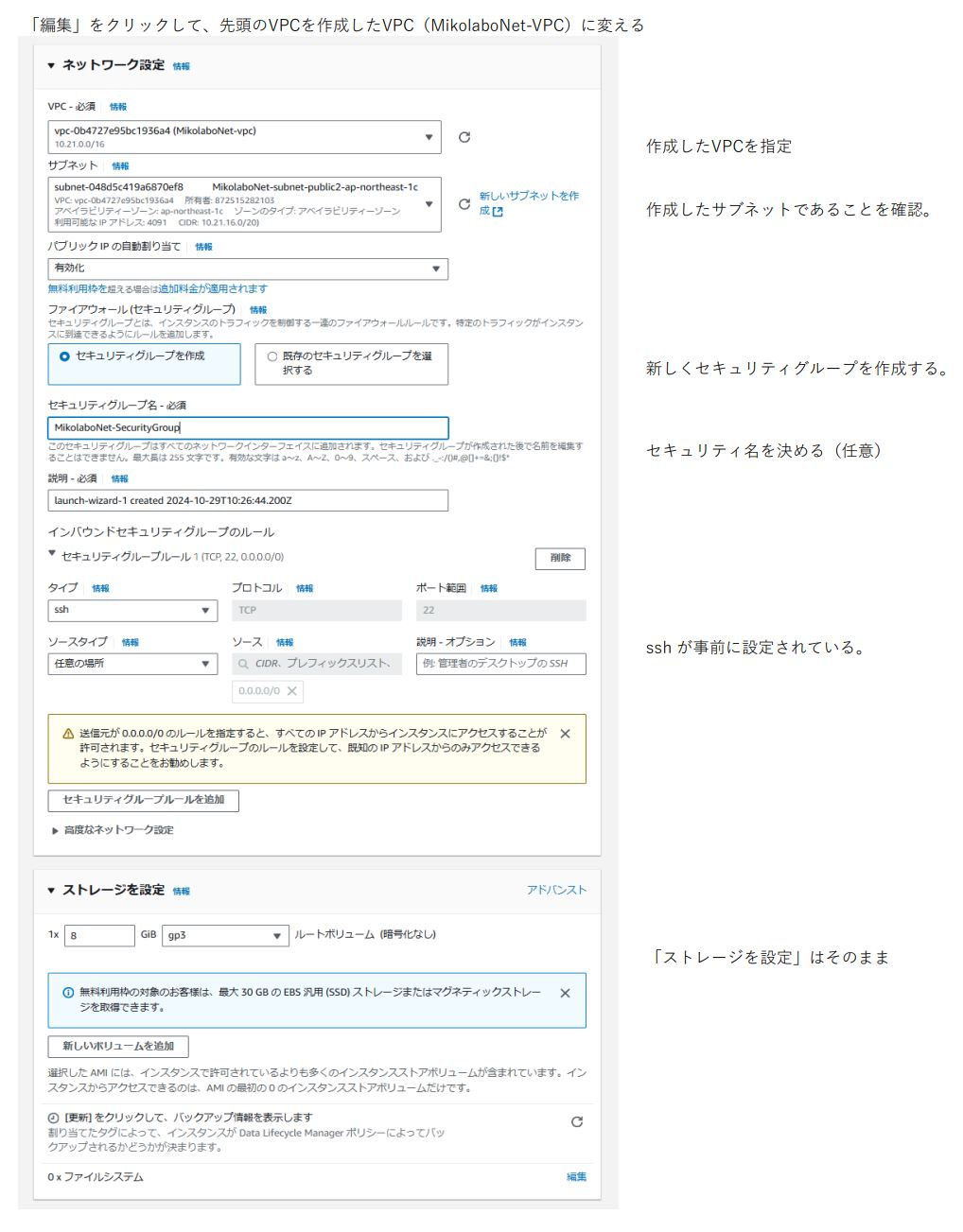Click the volume size field showing 8
This screenshot has width=963, height=1232.
(100, 936)
